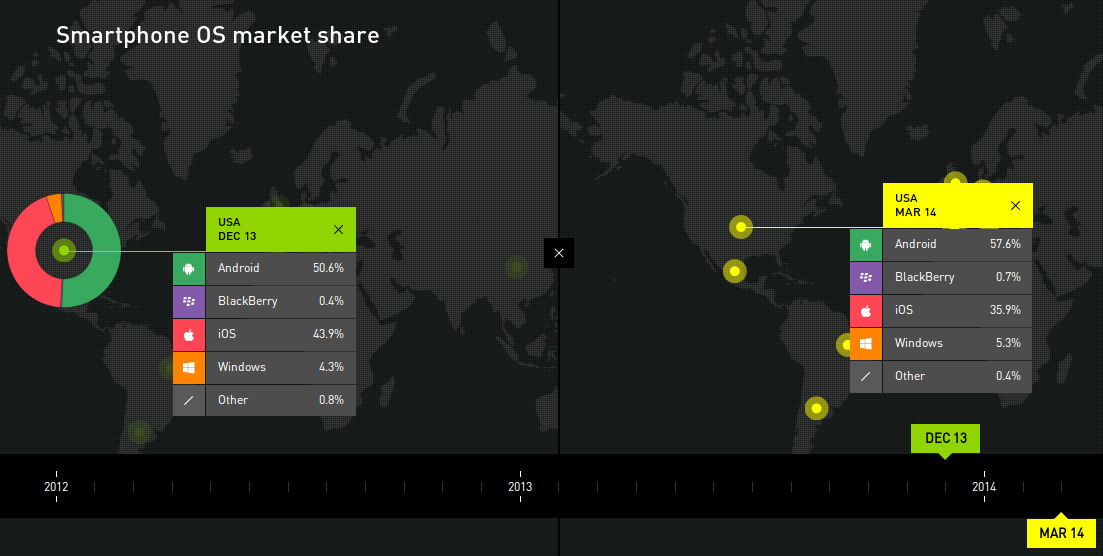
Task: Close the USA DEC 13 panel
Action: [x=338, y=229]
